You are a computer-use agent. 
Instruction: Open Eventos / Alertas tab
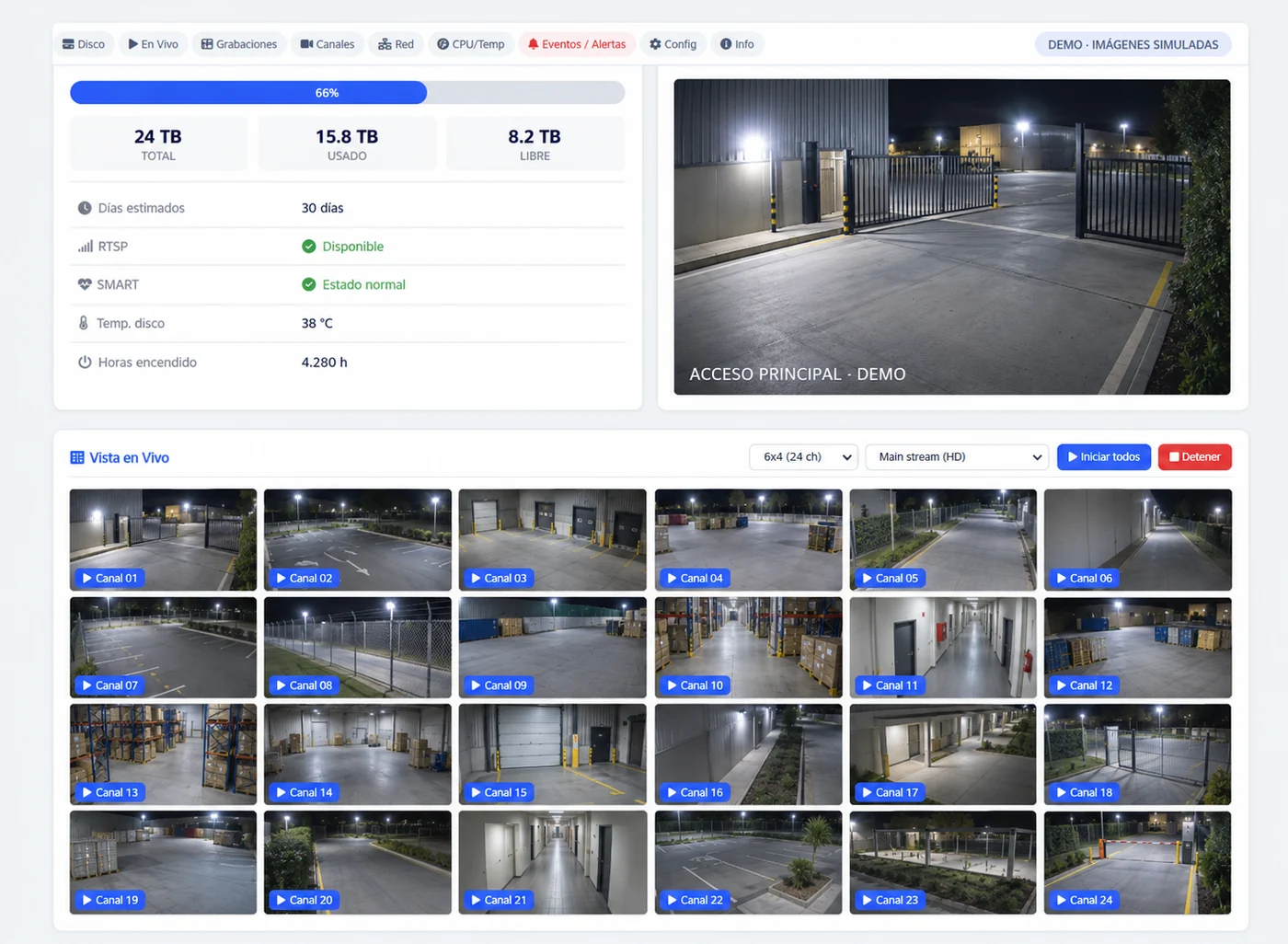(x=577, y=44)
